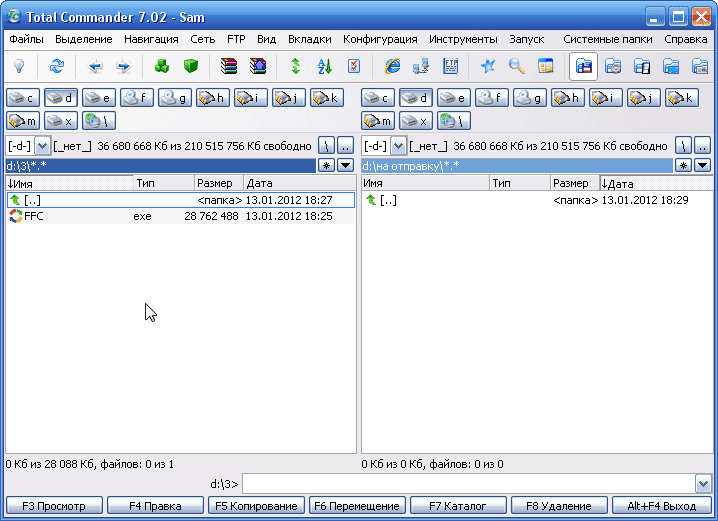This screenshot has width=718, height=521.
Task: Open network neighborhood in right panel
Action: pos(454,121)
